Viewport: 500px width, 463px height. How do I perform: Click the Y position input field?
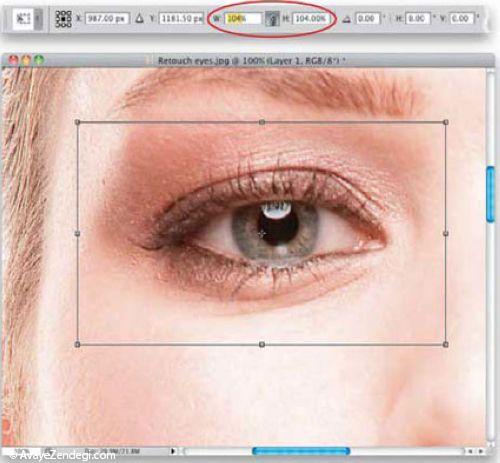[181, 18]
